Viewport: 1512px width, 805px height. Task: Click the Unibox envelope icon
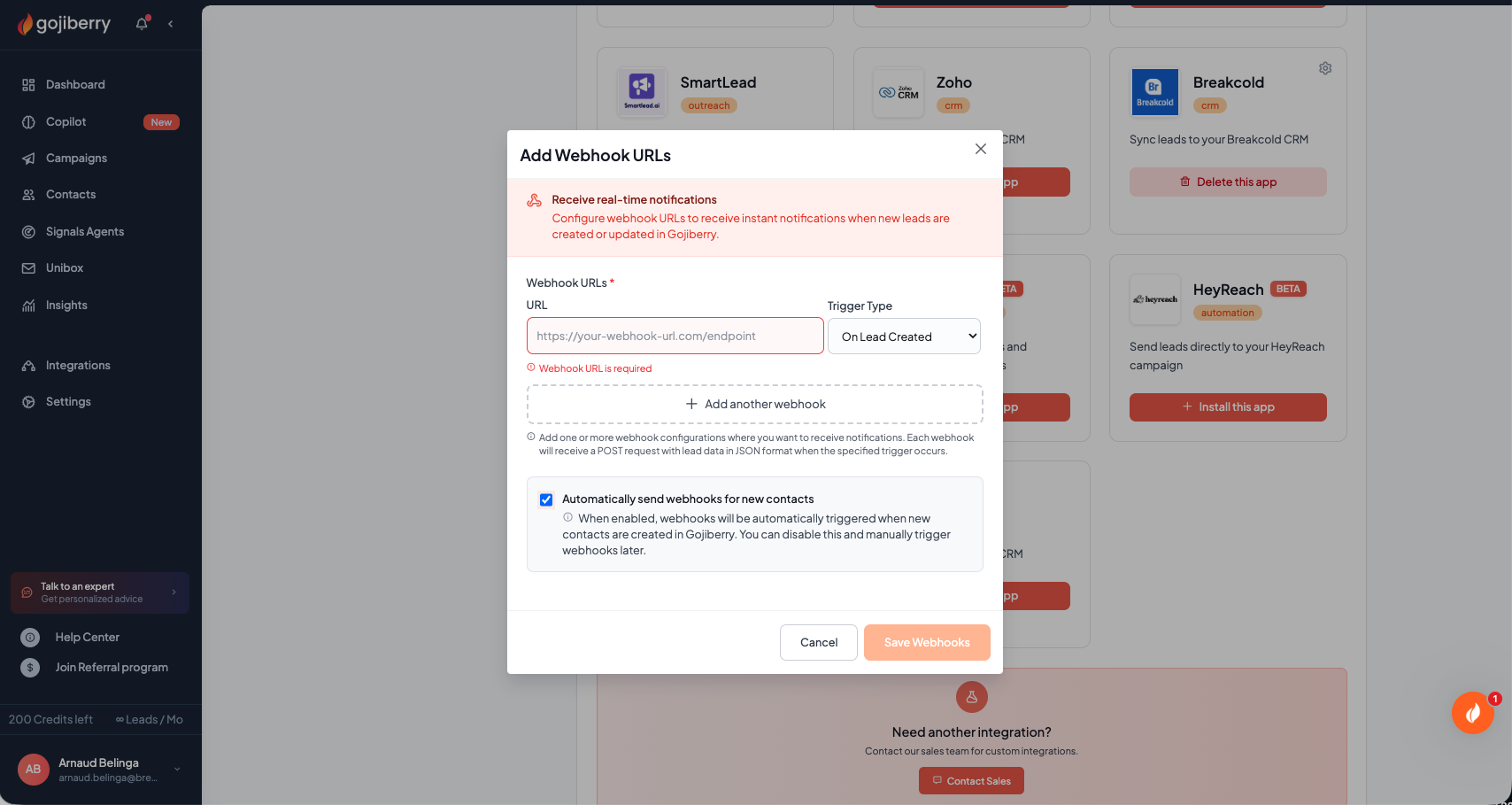(x=28, y=268)
